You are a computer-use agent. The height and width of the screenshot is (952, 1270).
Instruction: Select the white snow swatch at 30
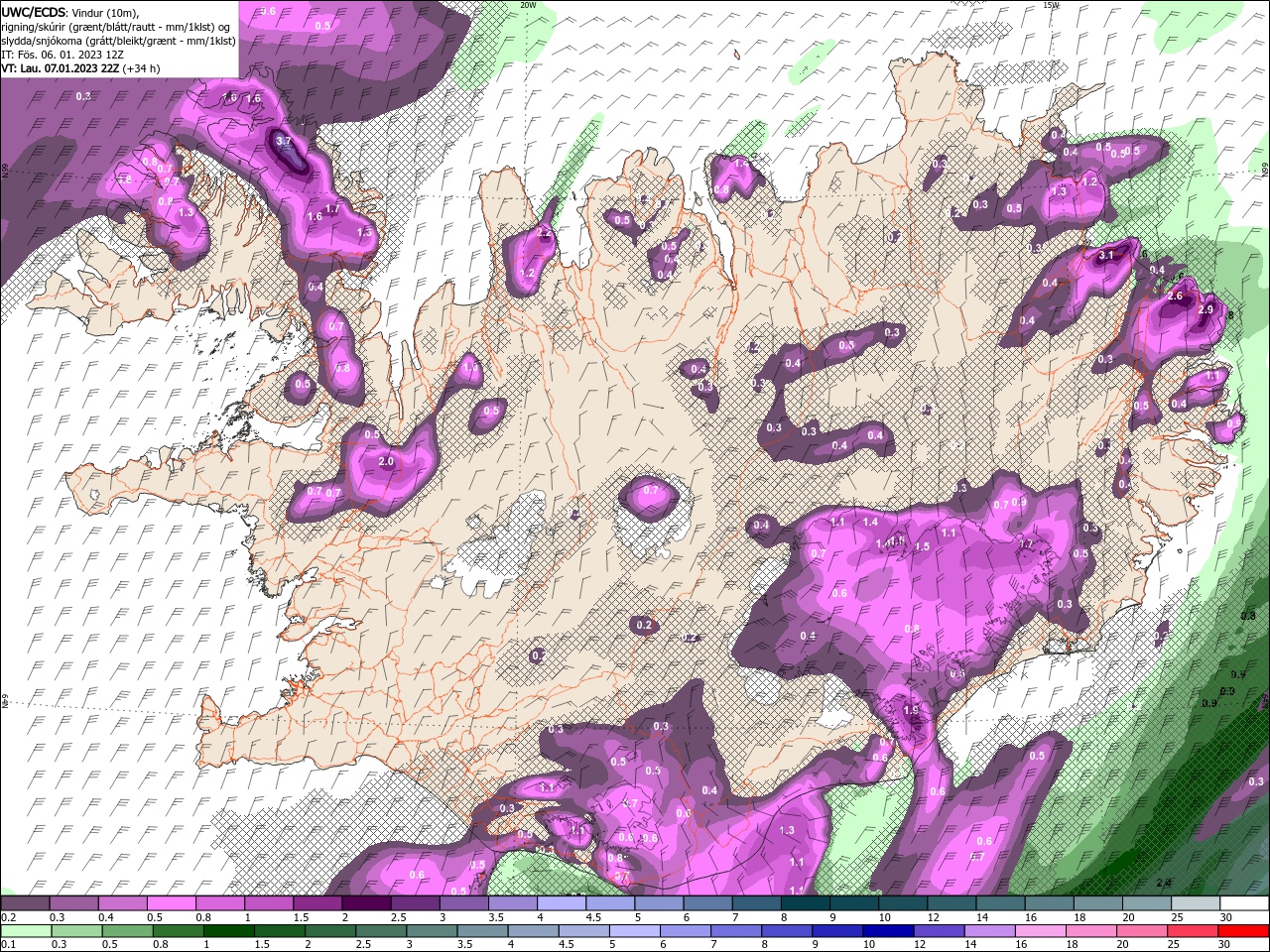coord(1244,903)
